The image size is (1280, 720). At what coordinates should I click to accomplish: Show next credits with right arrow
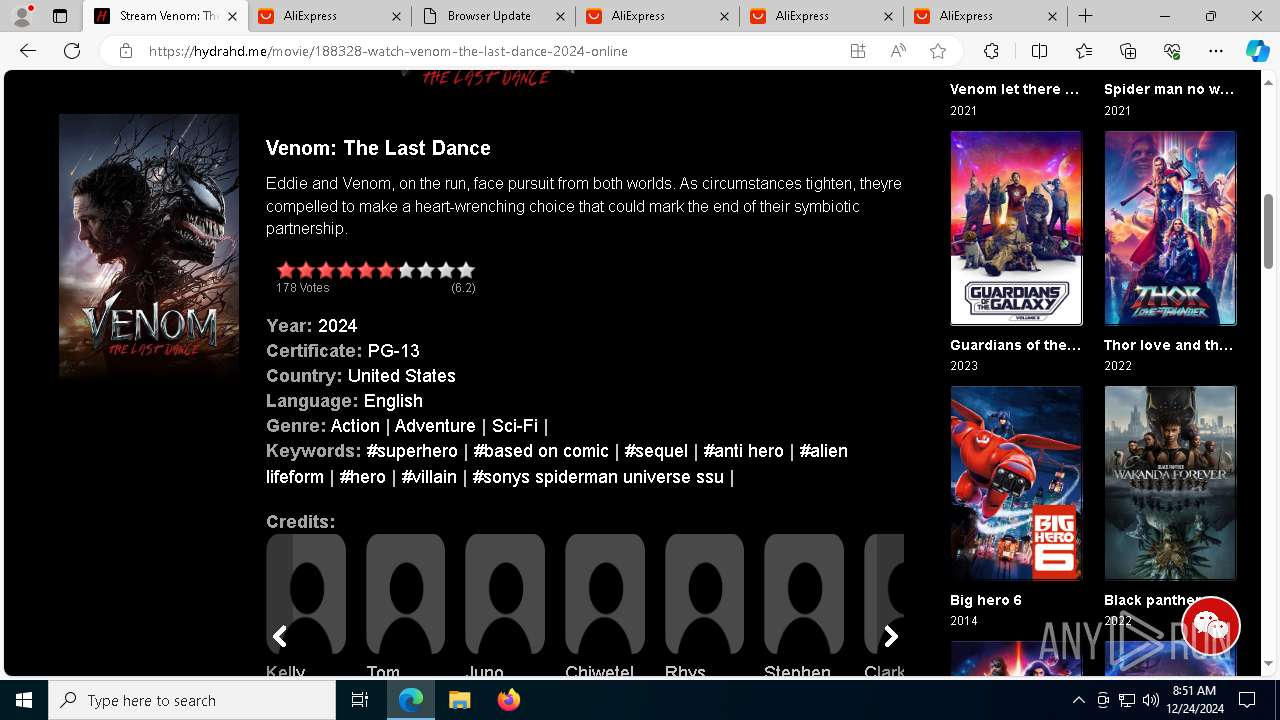click(x=891, y=636)
